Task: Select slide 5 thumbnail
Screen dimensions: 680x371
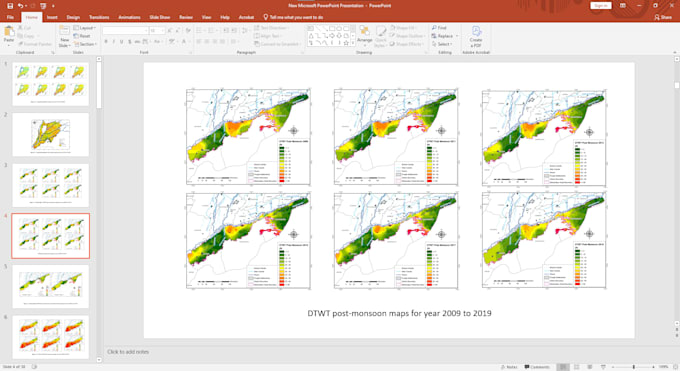Action: coord(51,287)
